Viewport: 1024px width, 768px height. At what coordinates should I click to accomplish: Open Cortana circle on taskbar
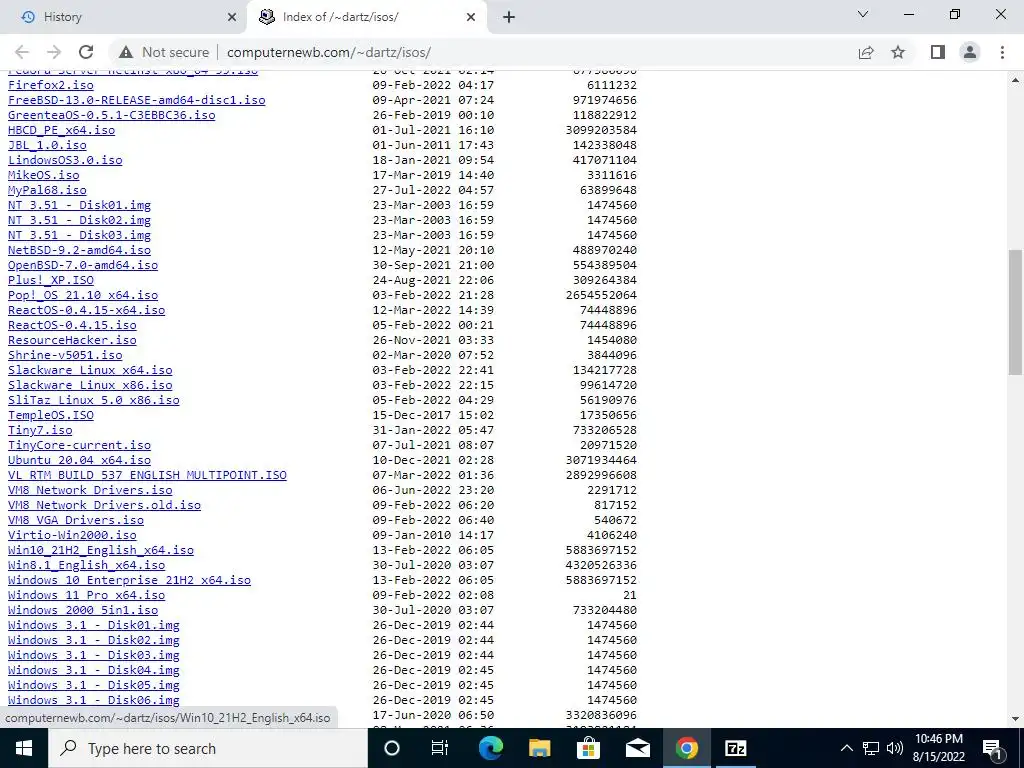(392, 748)
